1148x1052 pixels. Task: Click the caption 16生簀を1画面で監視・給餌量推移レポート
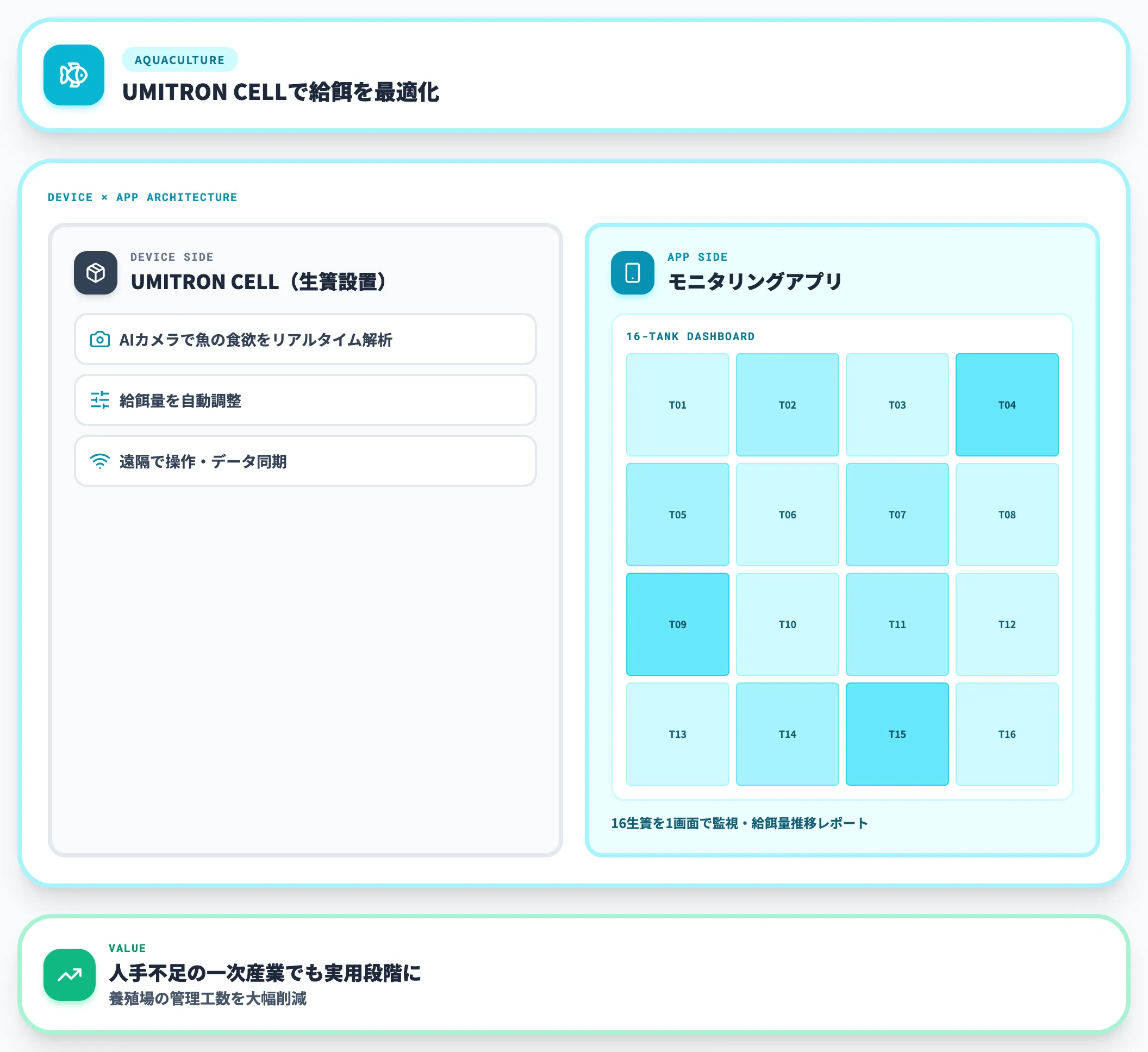[x=739, y=823]
